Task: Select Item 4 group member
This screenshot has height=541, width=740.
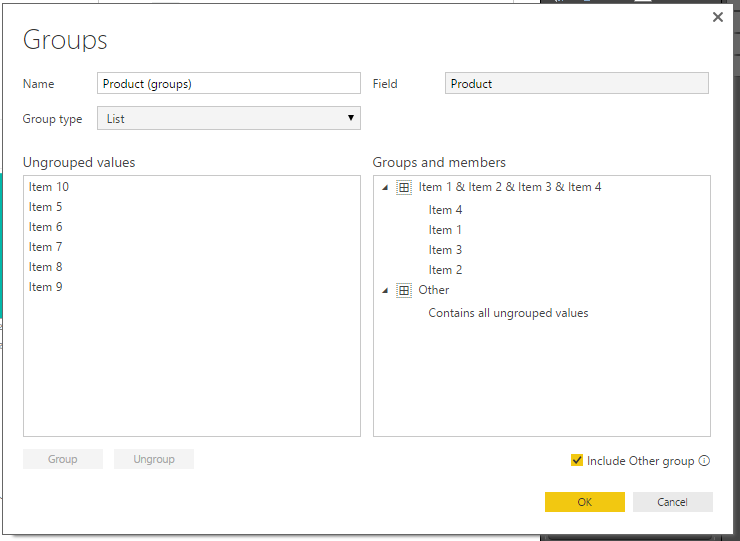Action: point(445,210)
